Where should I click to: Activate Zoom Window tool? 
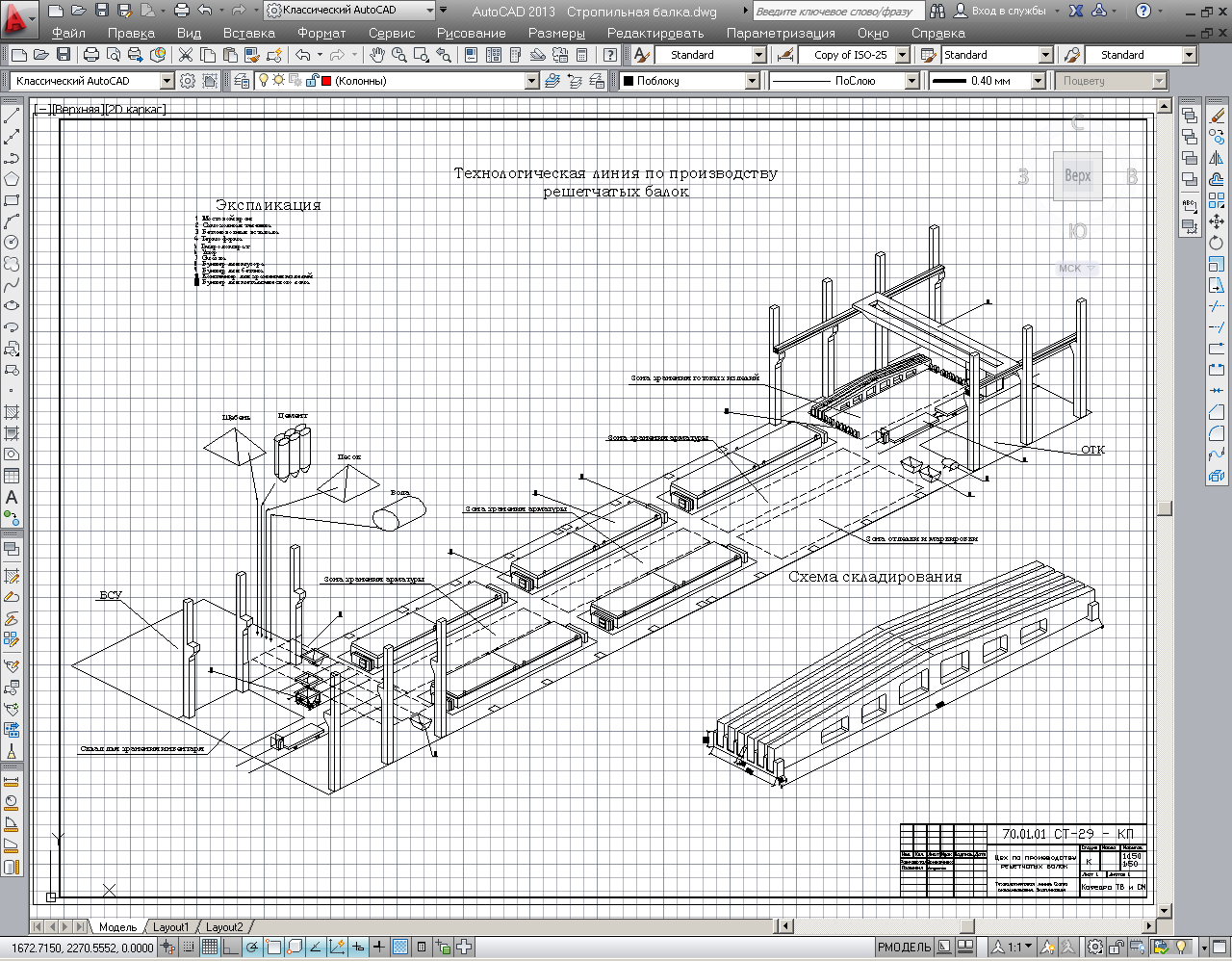(420, 55)
